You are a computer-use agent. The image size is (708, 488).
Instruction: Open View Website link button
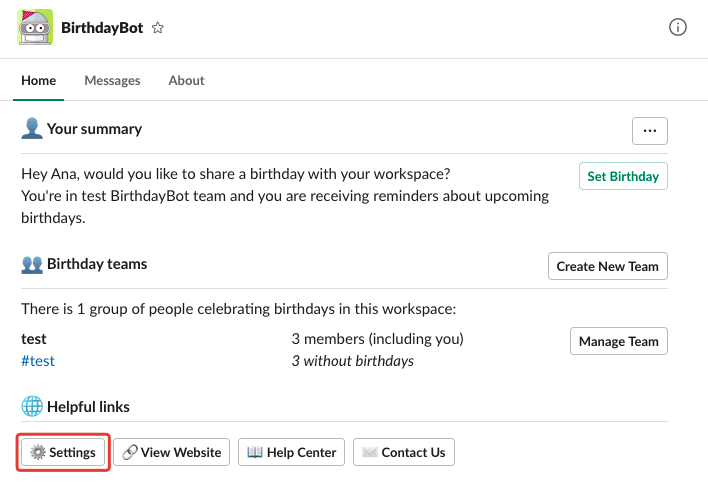172,452
